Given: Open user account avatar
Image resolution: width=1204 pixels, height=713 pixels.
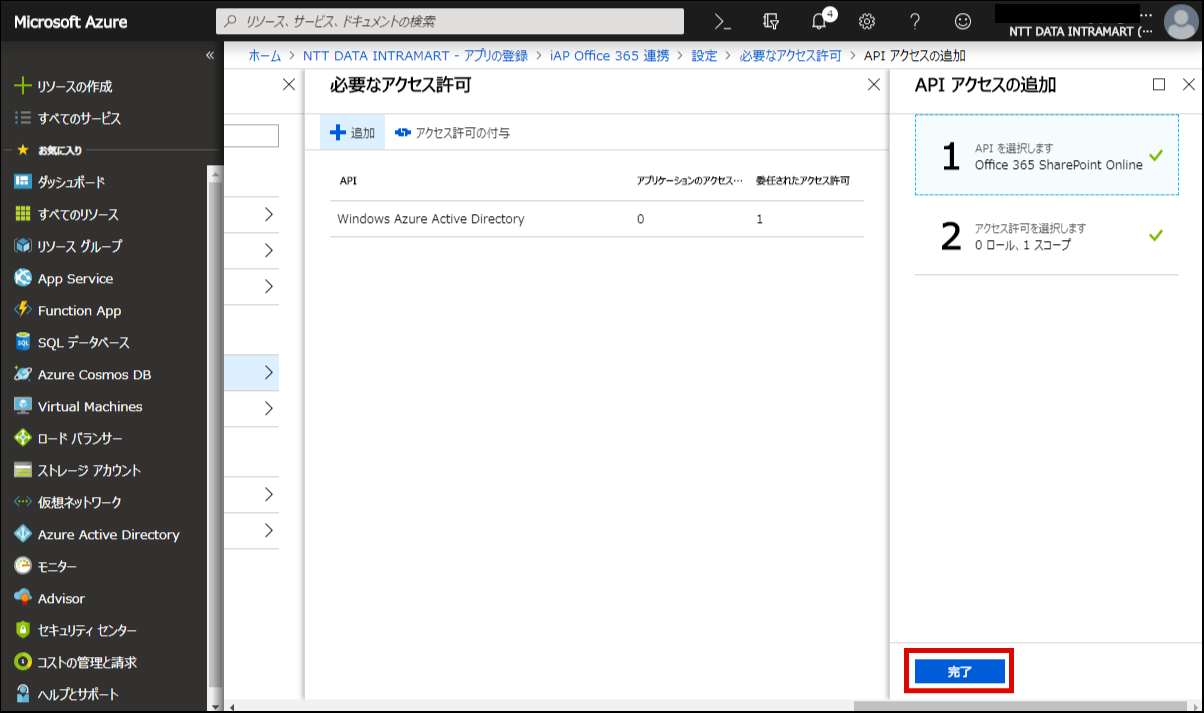Looking at the screenshot, I should (1181, 21).
